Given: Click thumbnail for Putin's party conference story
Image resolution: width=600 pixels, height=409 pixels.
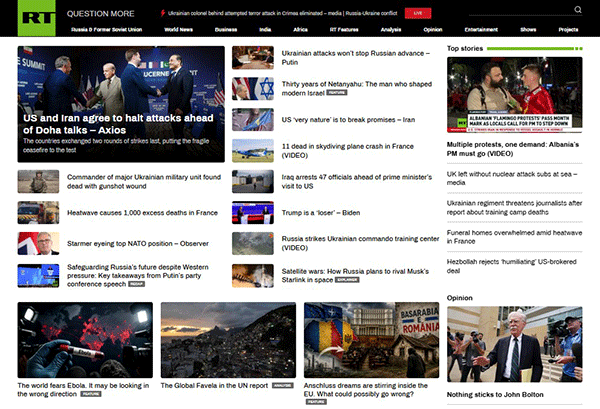Looking at the screenshot, I should click(38, 275).
